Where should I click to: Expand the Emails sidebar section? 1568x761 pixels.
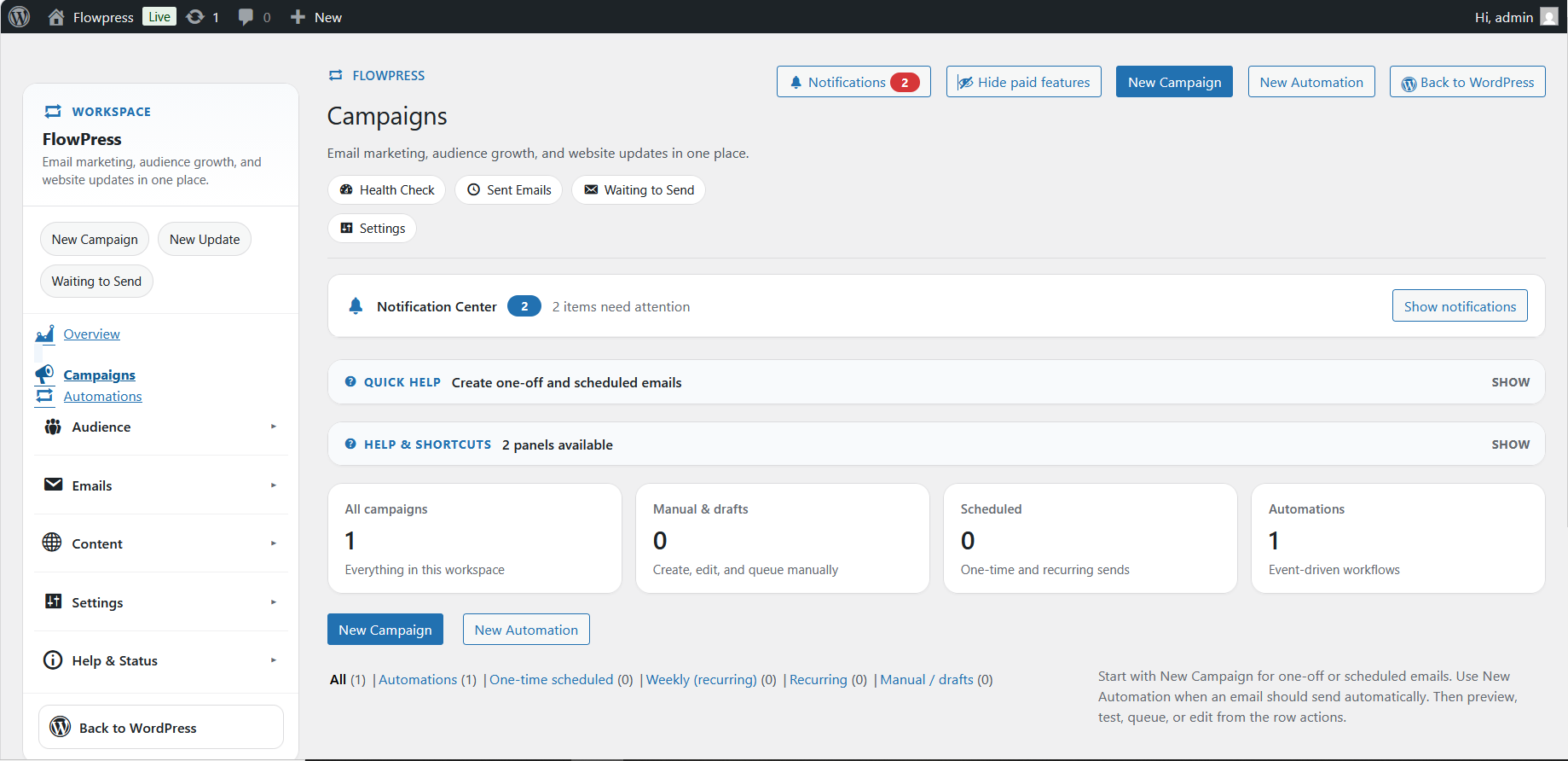[161, 485]
